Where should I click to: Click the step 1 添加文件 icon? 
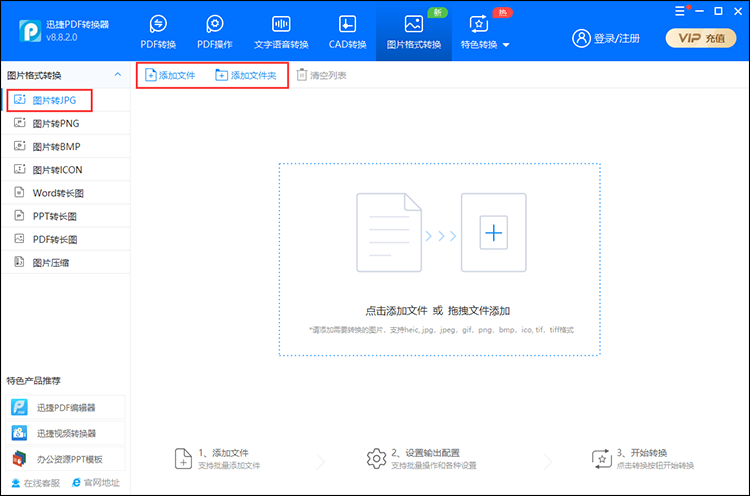183,459
